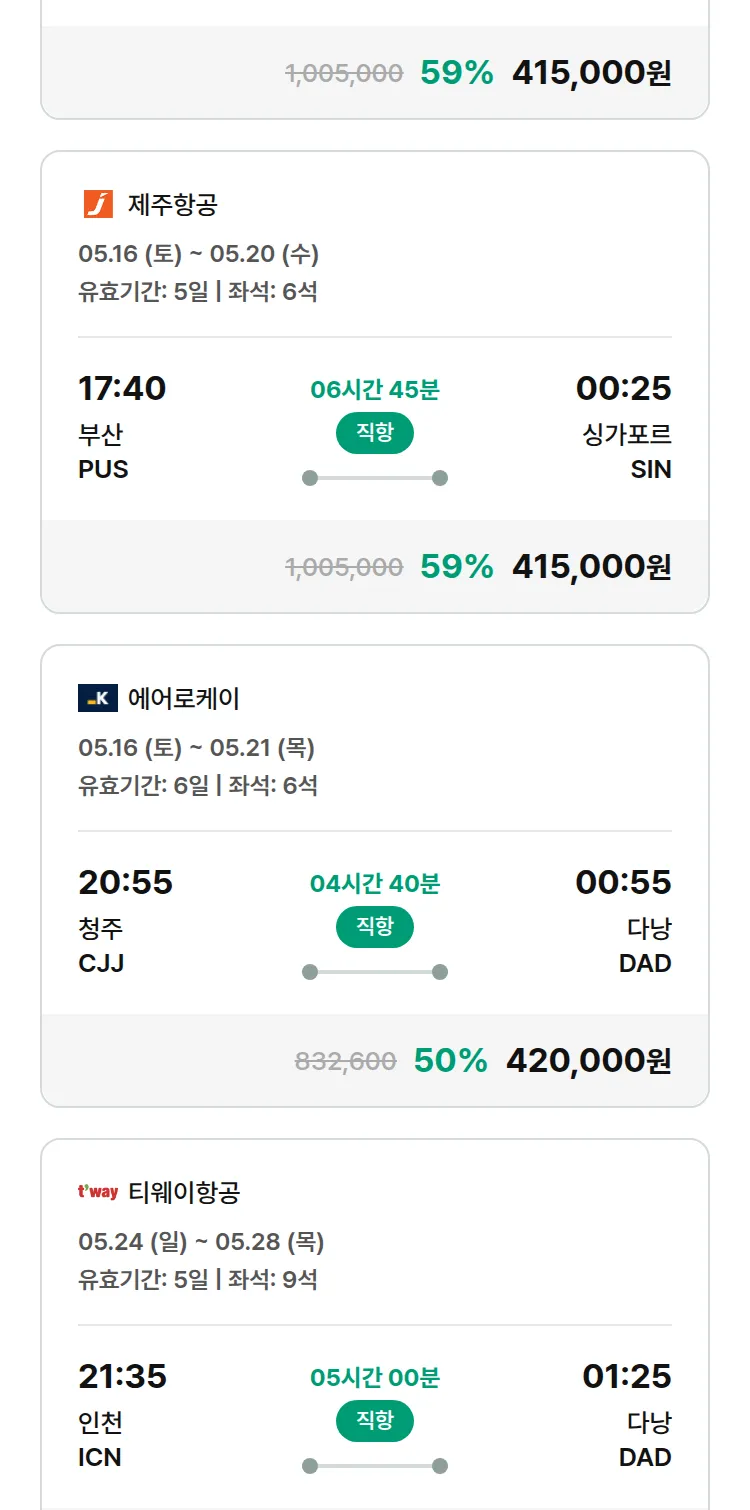Tap the 직항 badge on the Busan–Singapore flight
Screen dimensions: 750x1510
[x=374, y=433]
